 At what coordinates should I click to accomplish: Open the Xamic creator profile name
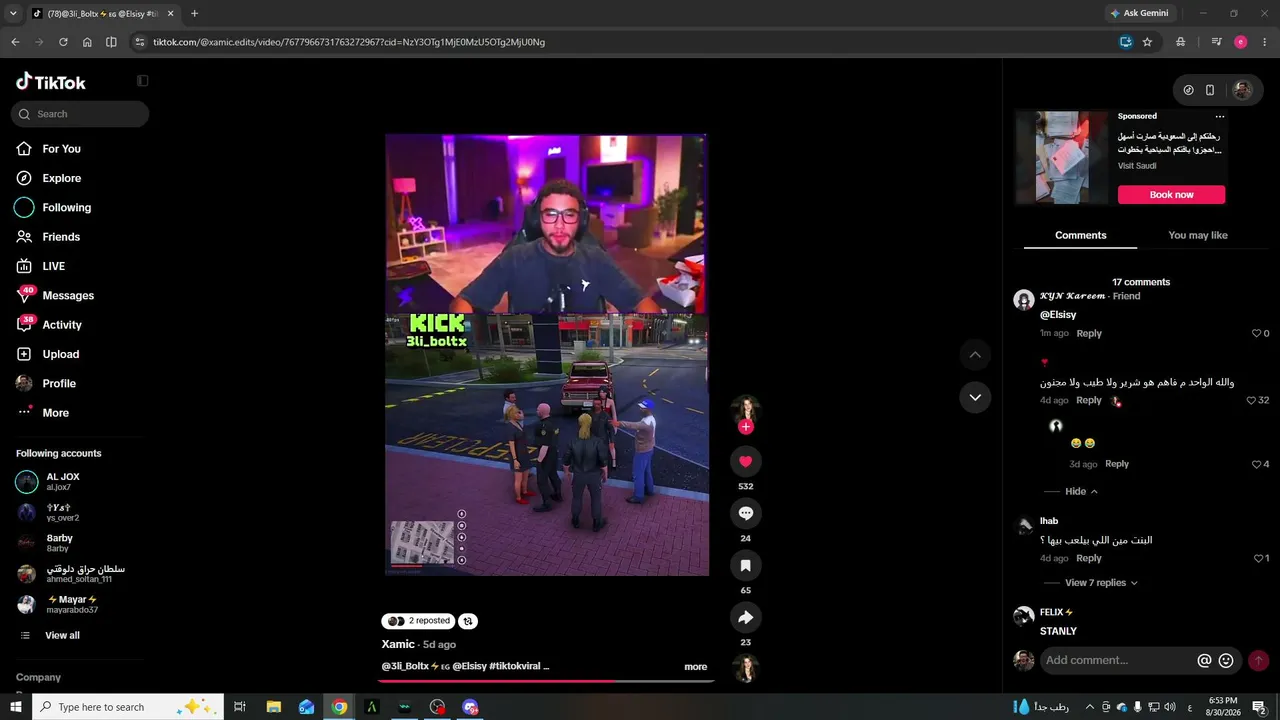[x=398, y=645]
